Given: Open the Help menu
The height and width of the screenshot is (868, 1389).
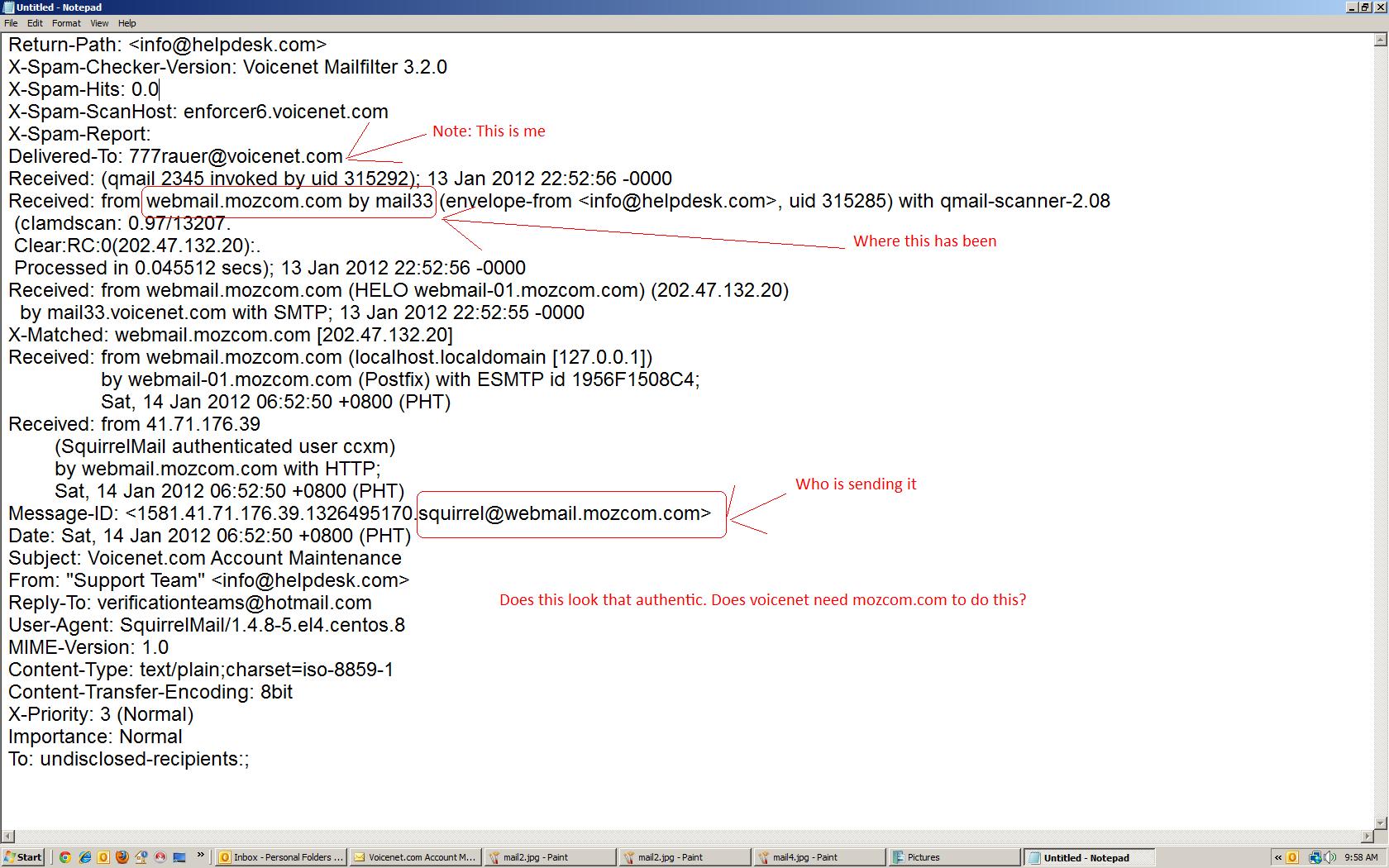Looking at the screenshot, I should (126, 23).
